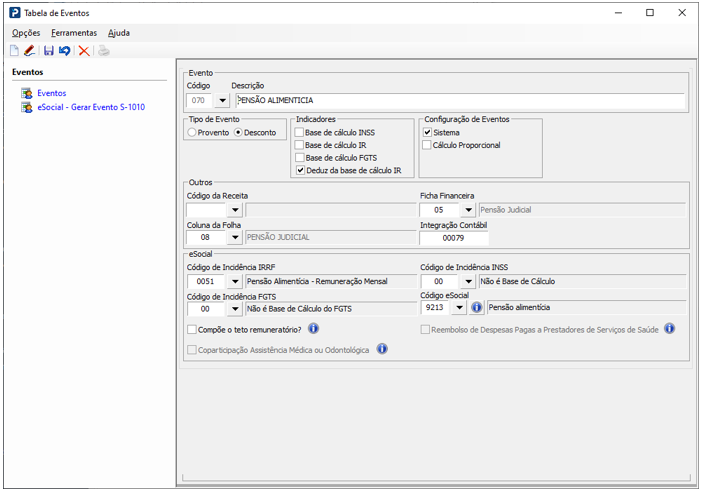702x490 pixels.
Task: Click the Coluna da Folha code 08
Action: (205, 237)
